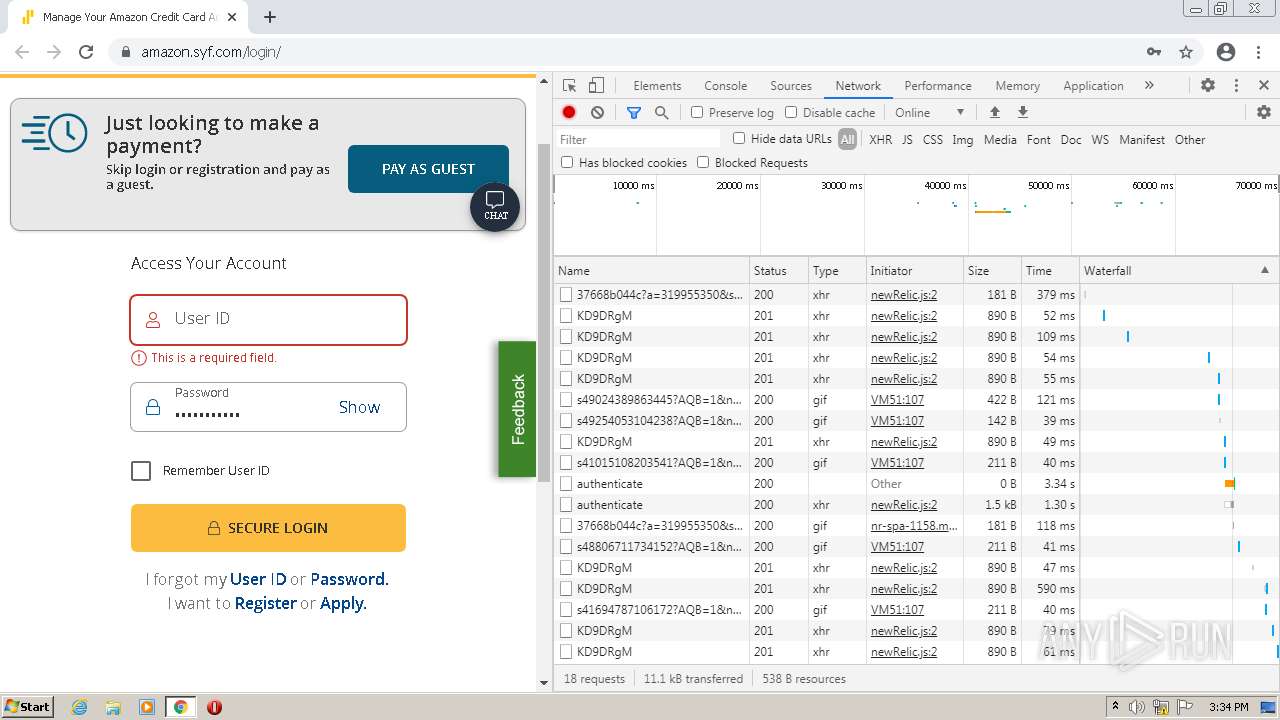1280x720 pixels.
Task: Open the Application tab
Action: click(x=1093, y=86)
